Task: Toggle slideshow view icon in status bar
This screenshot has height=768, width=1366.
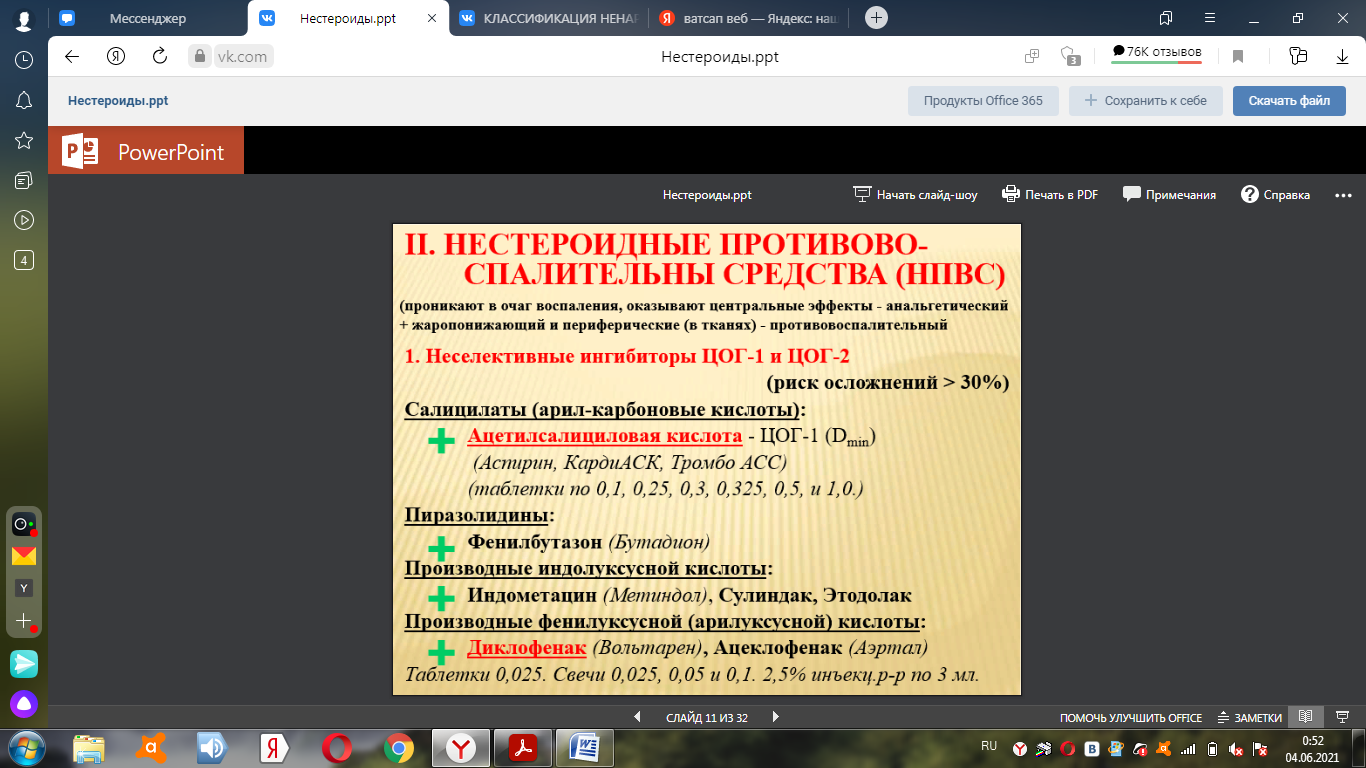Action: point(1342,717)
